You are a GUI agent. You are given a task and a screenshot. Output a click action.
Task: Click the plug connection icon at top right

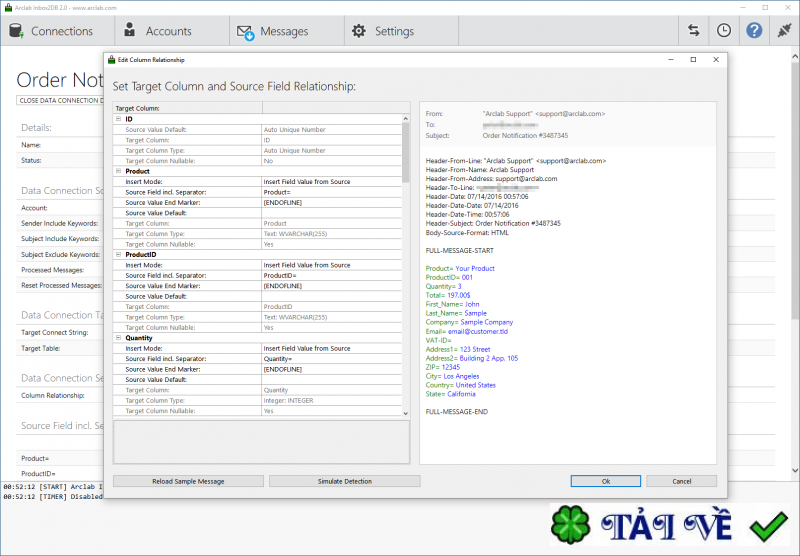[x=784, y=31]
